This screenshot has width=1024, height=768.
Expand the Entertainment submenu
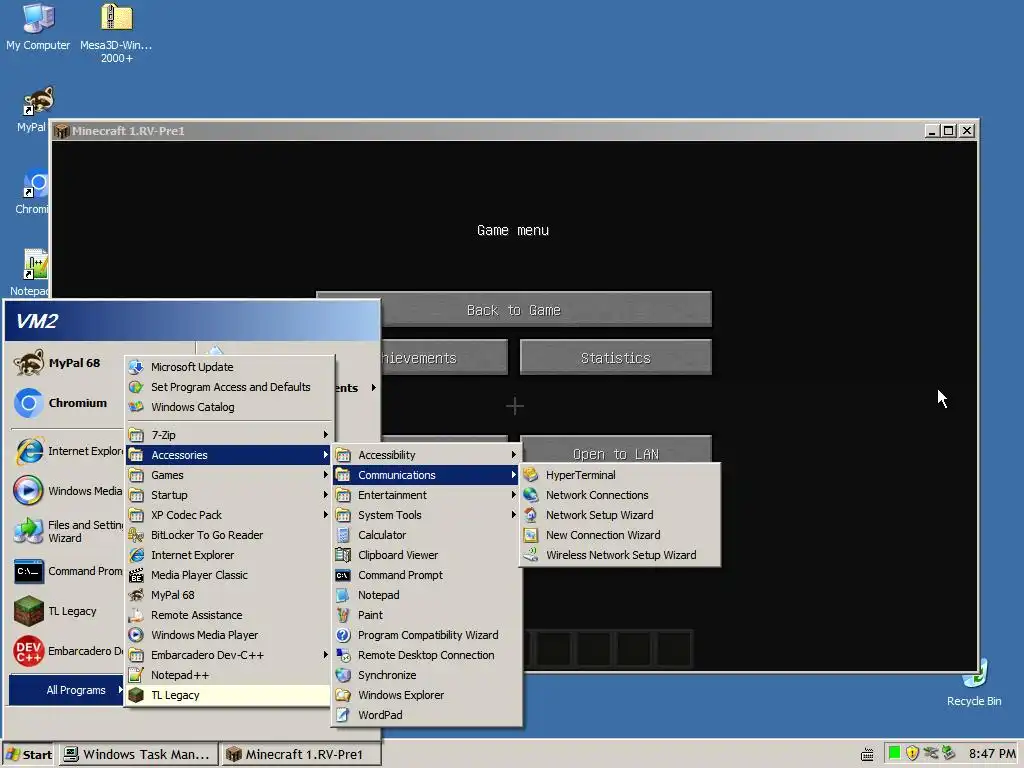tap(426, 495)
